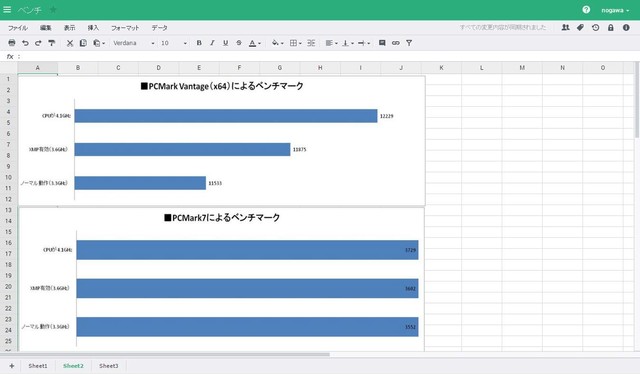Switch to the Sheet2 tab
The image size is (640, 374).
tap(73, 366)
